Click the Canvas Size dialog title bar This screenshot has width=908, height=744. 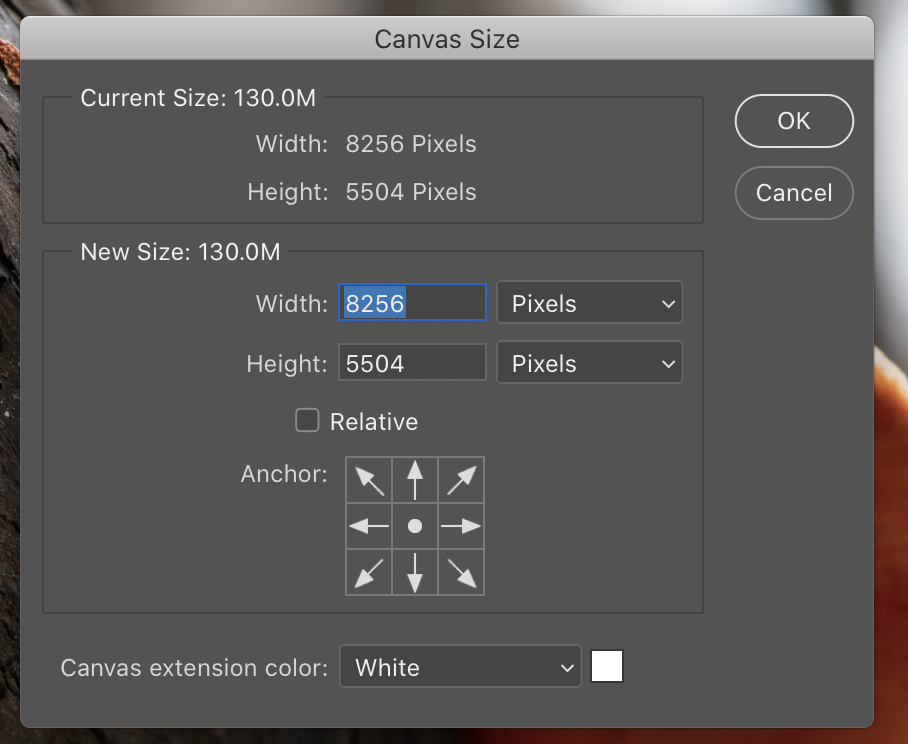(447, 40)
